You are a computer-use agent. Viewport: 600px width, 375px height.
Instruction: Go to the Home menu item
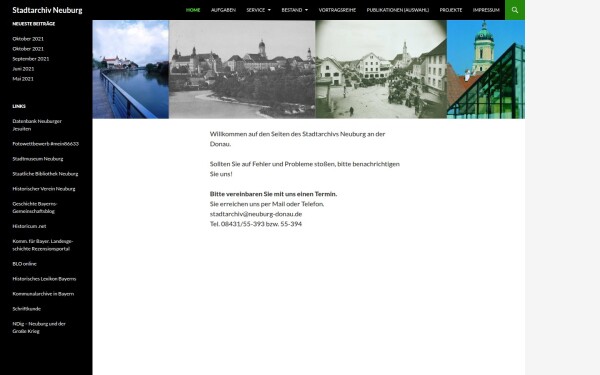click(193, 10)
